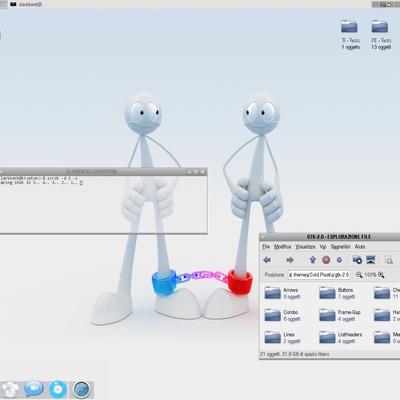The height and width of the screenshot is (400, 400).
Task: Zoom in in the file browser
Action: pyautogui.click(x=381, y=275)
